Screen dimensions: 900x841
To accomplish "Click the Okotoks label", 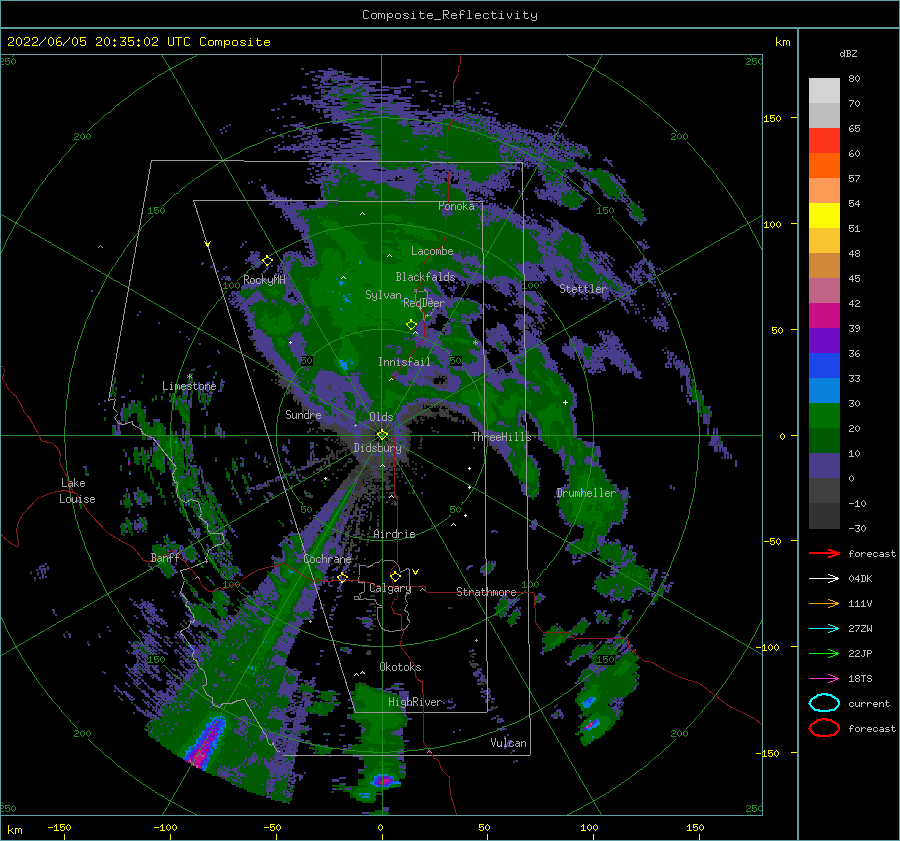I will [400, 667].
